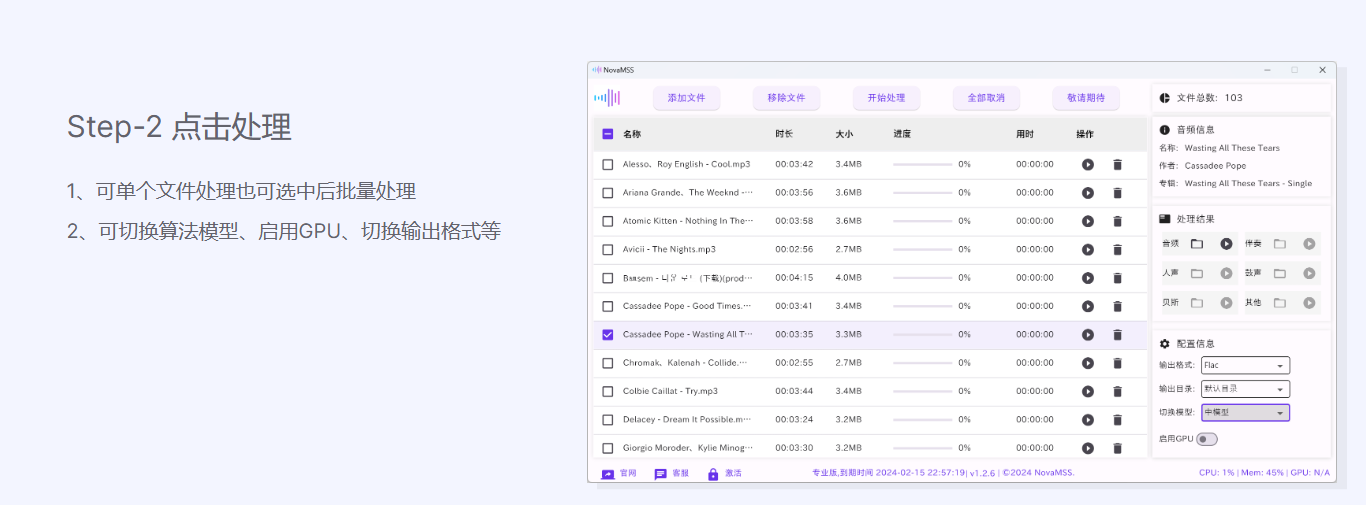This screenshot has height=505, width=1366.
Task: Click the 开始处理 button
Action: 886,98
